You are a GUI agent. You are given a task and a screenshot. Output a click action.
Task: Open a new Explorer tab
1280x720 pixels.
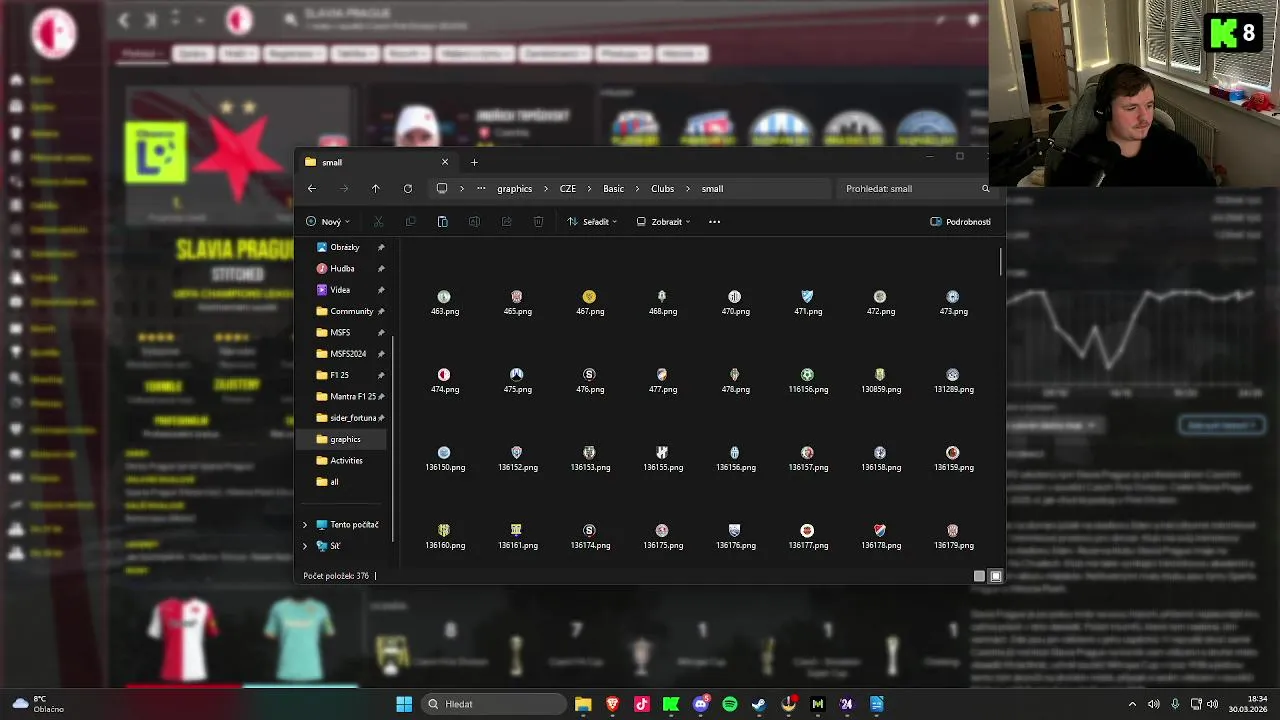tap(474, 162)
